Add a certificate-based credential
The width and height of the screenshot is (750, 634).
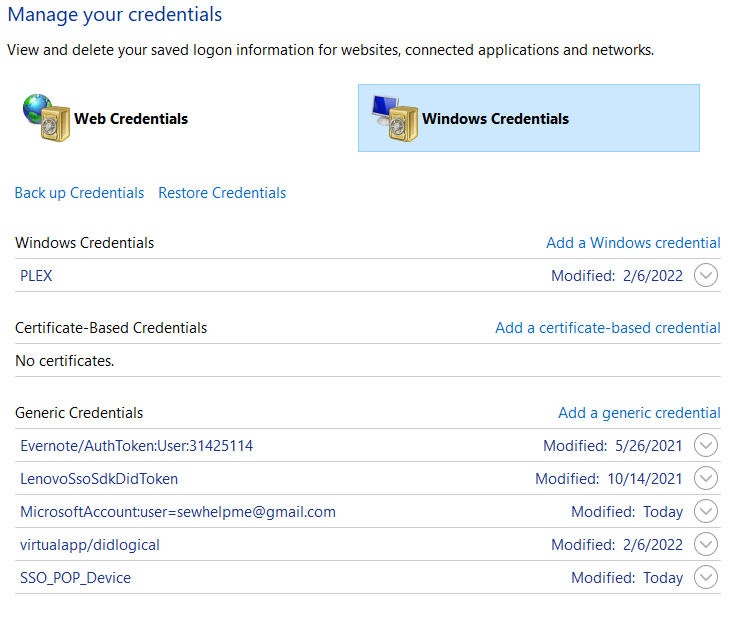608,328
